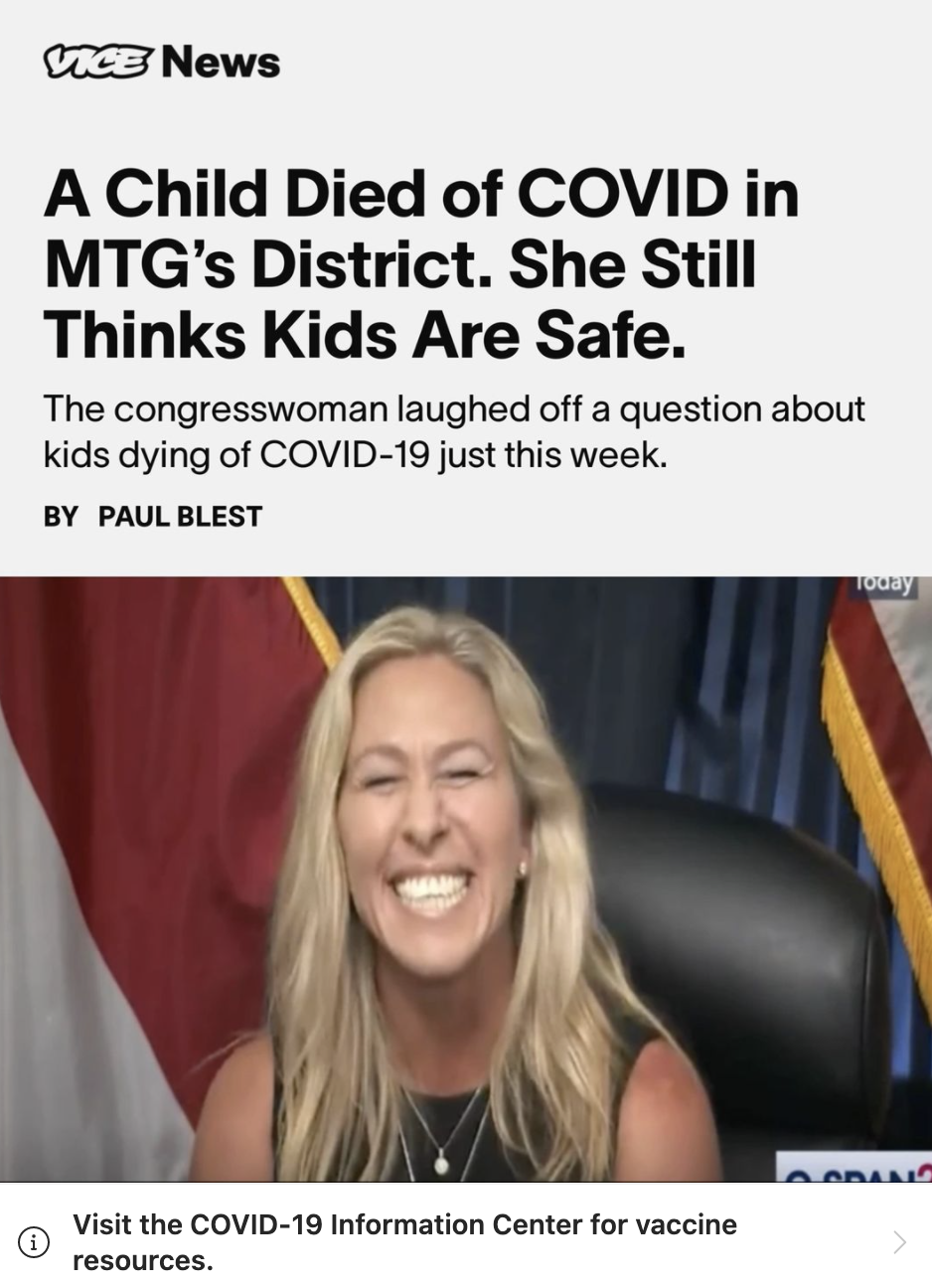Expand the vaccine resources banner chevron

[899, 1241]
